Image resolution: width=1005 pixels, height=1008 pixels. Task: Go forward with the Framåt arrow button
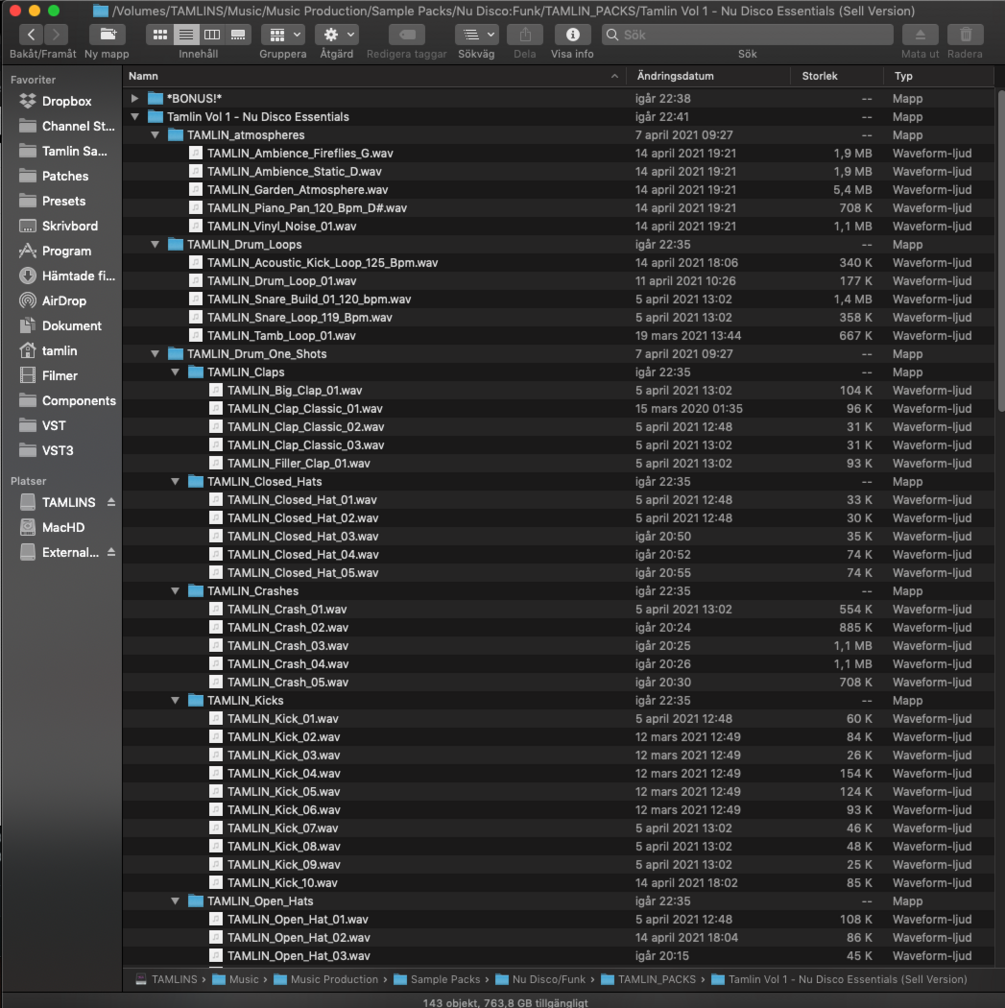click(x=56, y=35)
